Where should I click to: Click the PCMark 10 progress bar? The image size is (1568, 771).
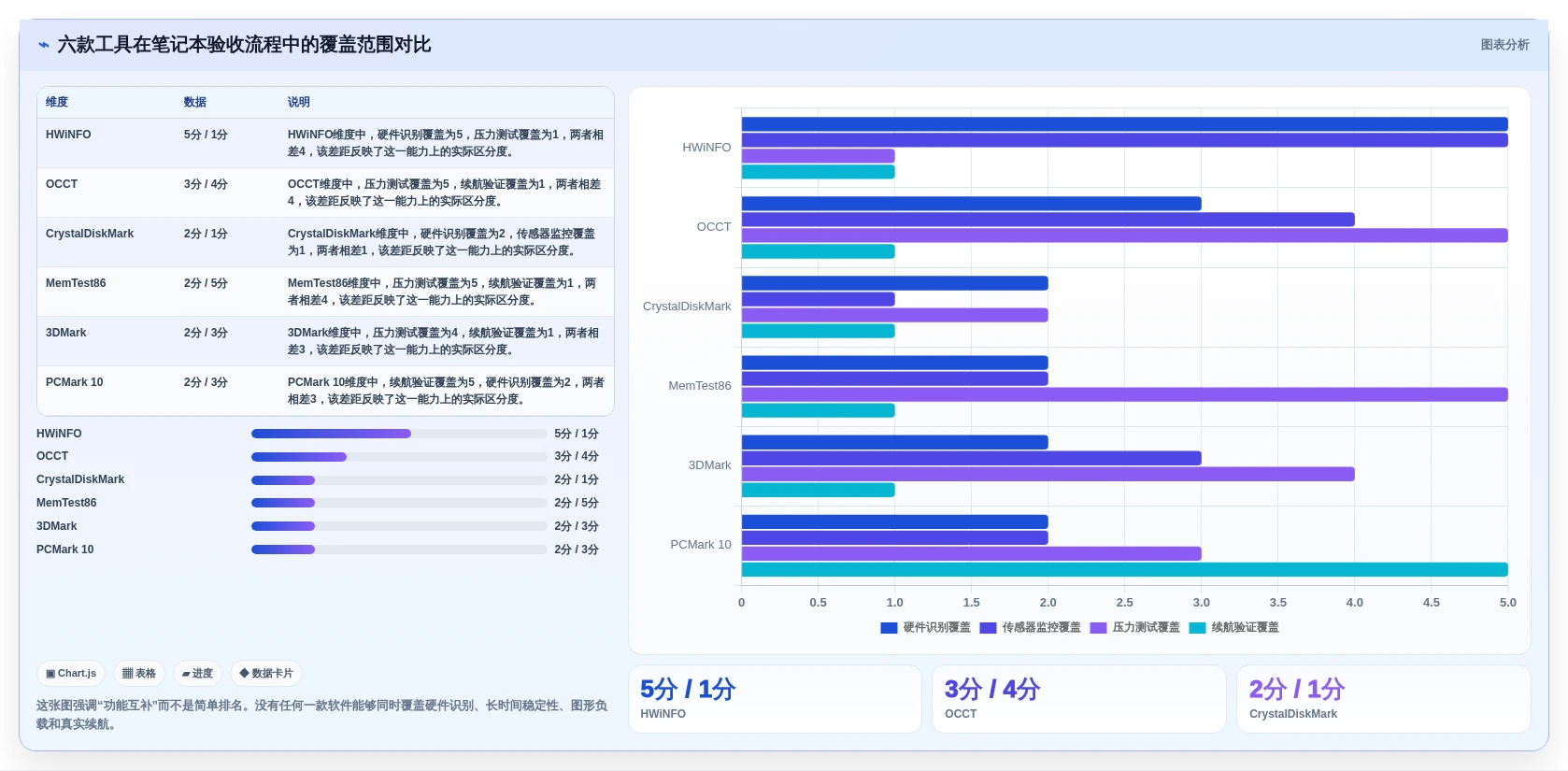(x=399, y=550)
